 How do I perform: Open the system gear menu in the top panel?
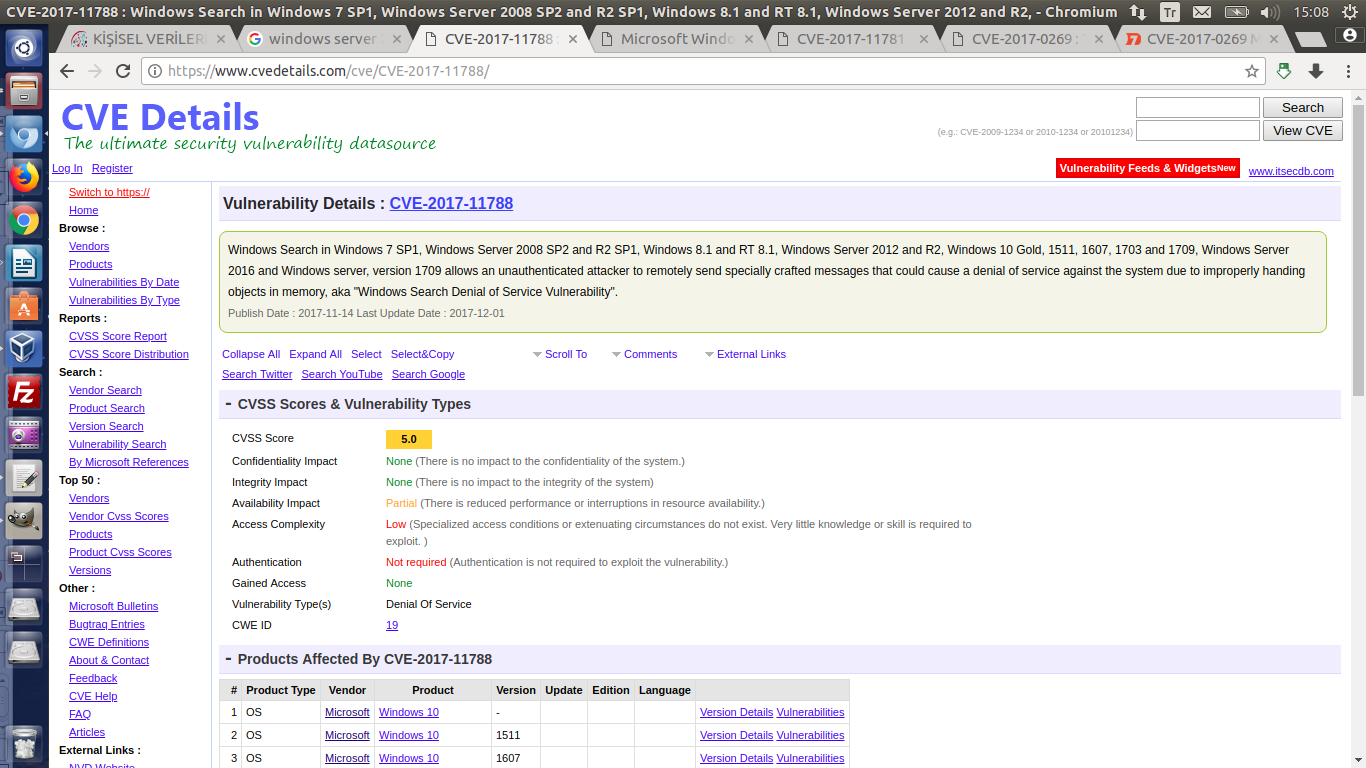click(x=1348, y=12)
